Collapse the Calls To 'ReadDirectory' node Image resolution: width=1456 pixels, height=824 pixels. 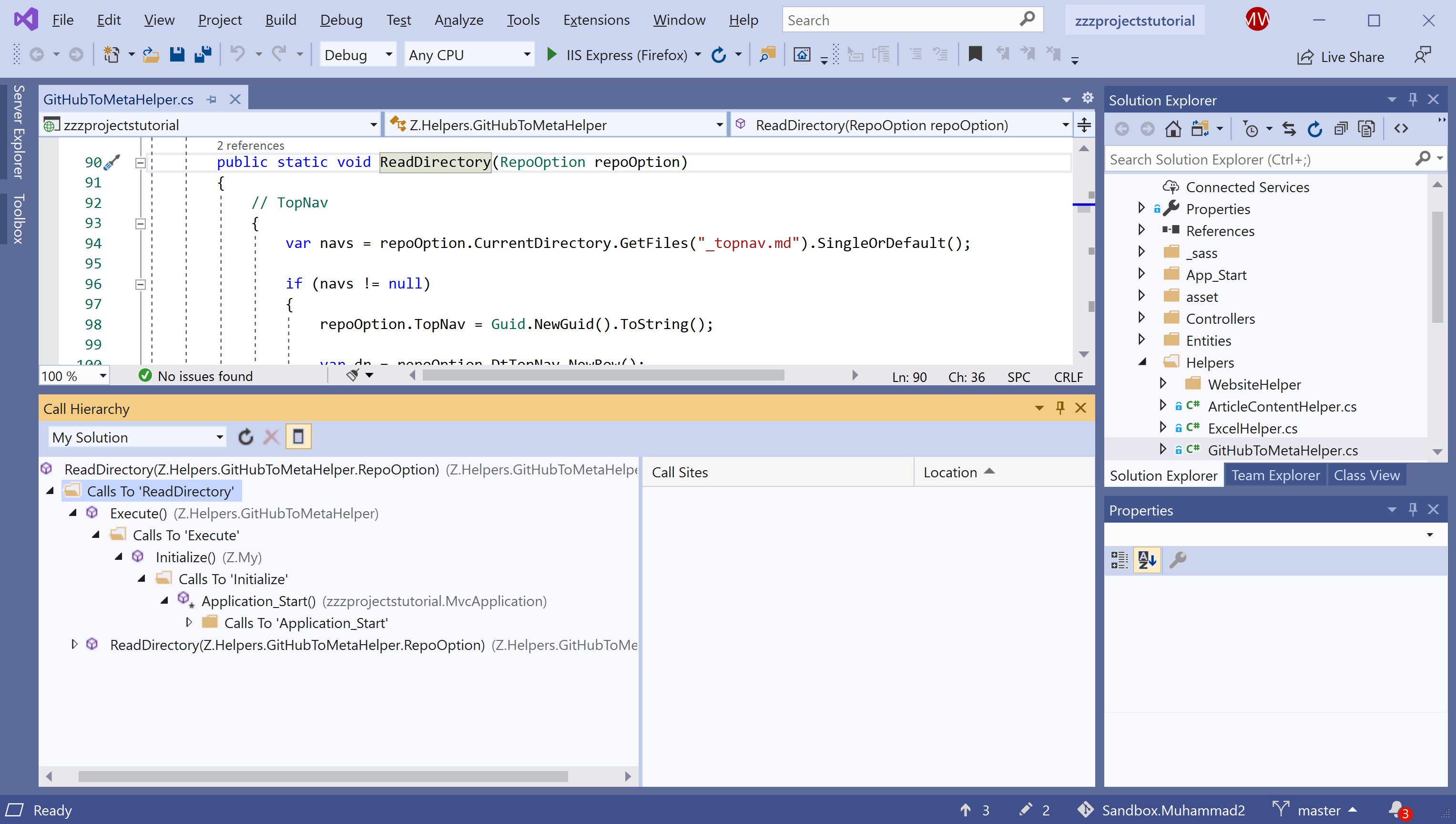(x=51, y=491)
